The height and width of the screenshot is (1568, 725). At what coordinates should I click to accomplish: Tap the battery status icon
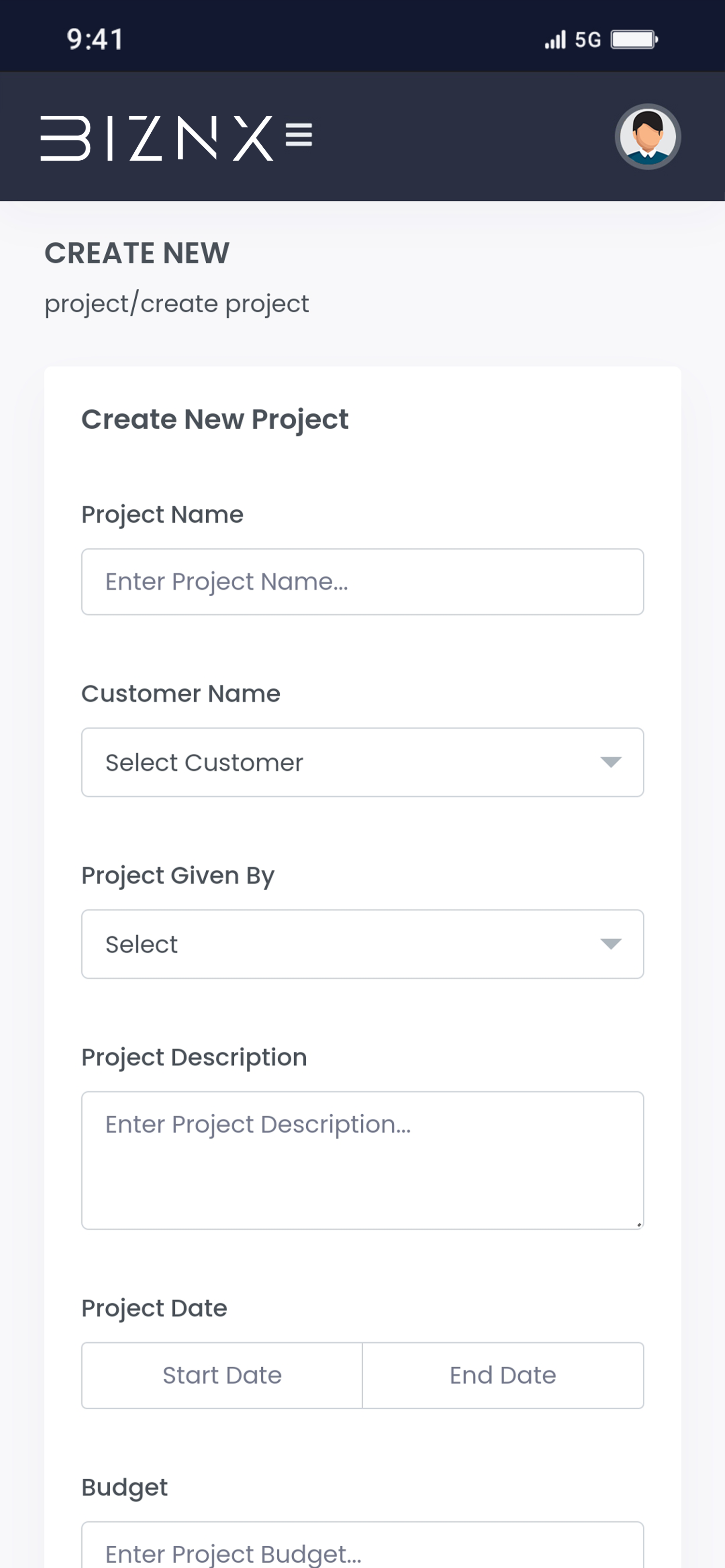point(634,40)
